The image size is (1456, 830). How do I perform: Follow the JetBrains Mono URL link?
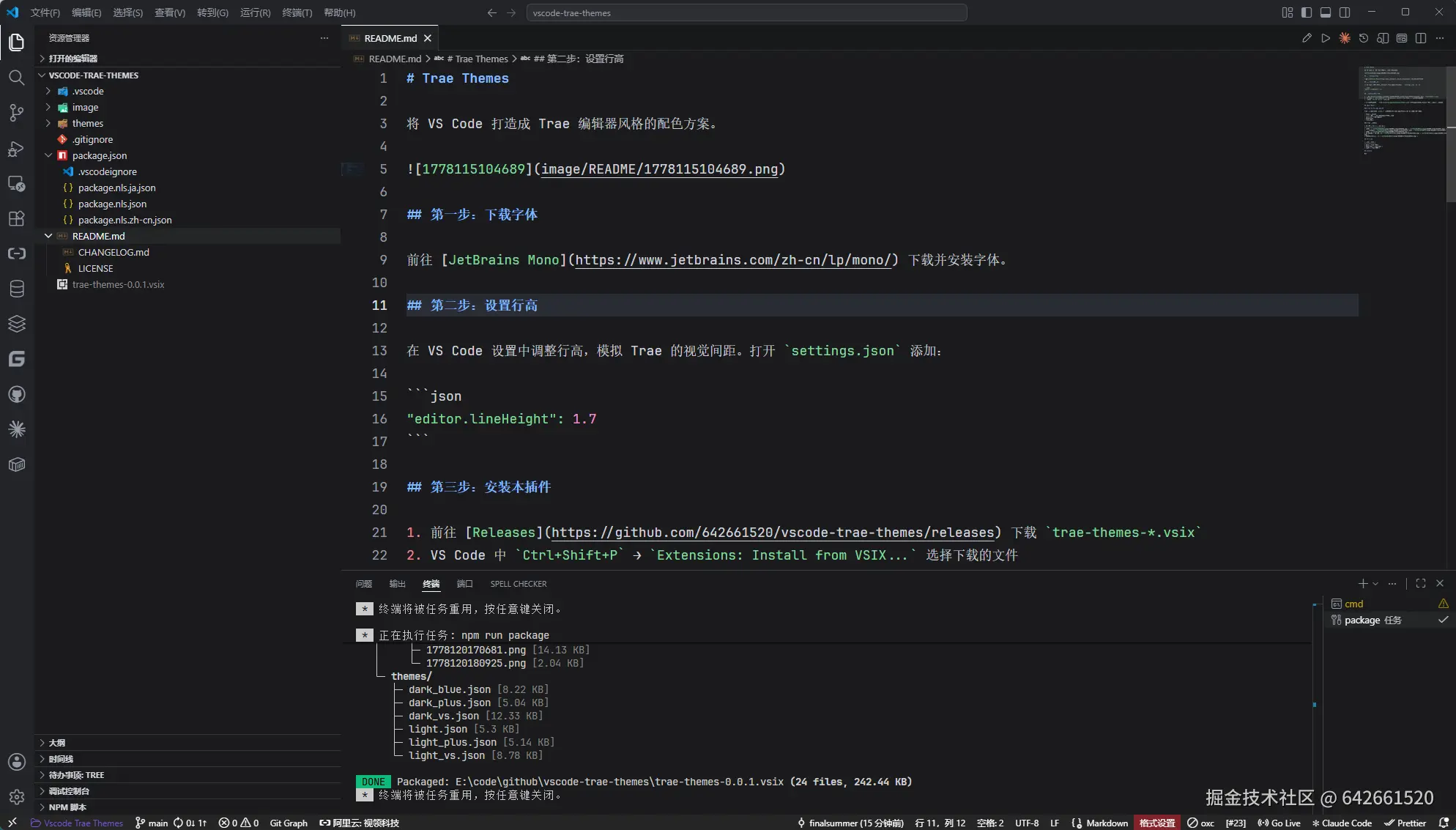733,260
